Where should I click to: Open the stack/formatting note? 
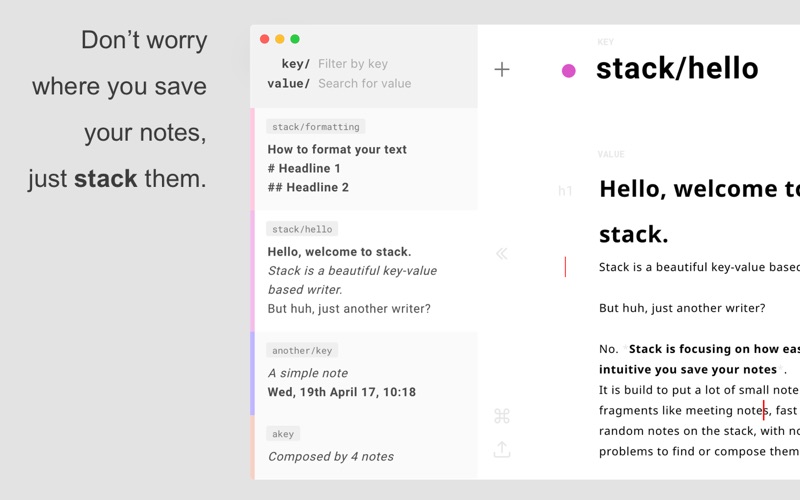click(x=364, y=159)
